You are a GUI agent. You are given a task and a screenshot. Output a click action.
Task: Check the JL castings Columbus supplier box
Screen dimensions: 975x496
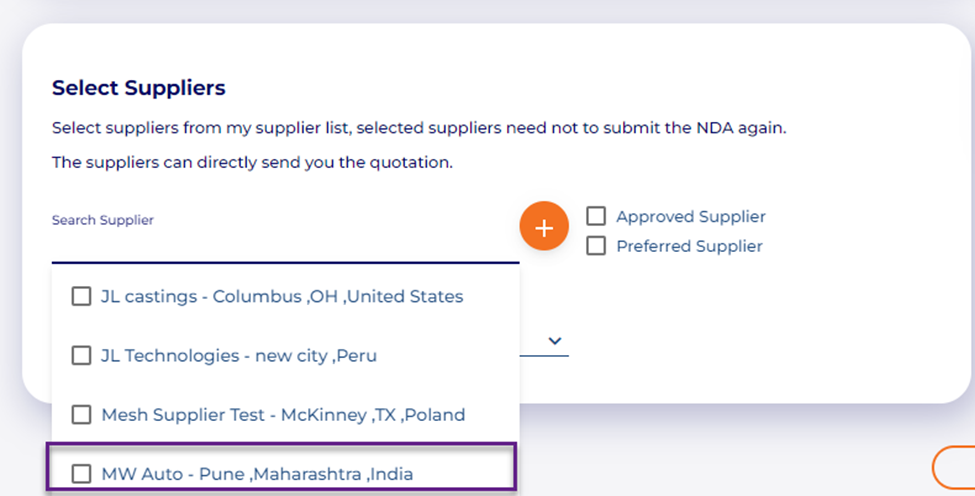tap(81, 296)
